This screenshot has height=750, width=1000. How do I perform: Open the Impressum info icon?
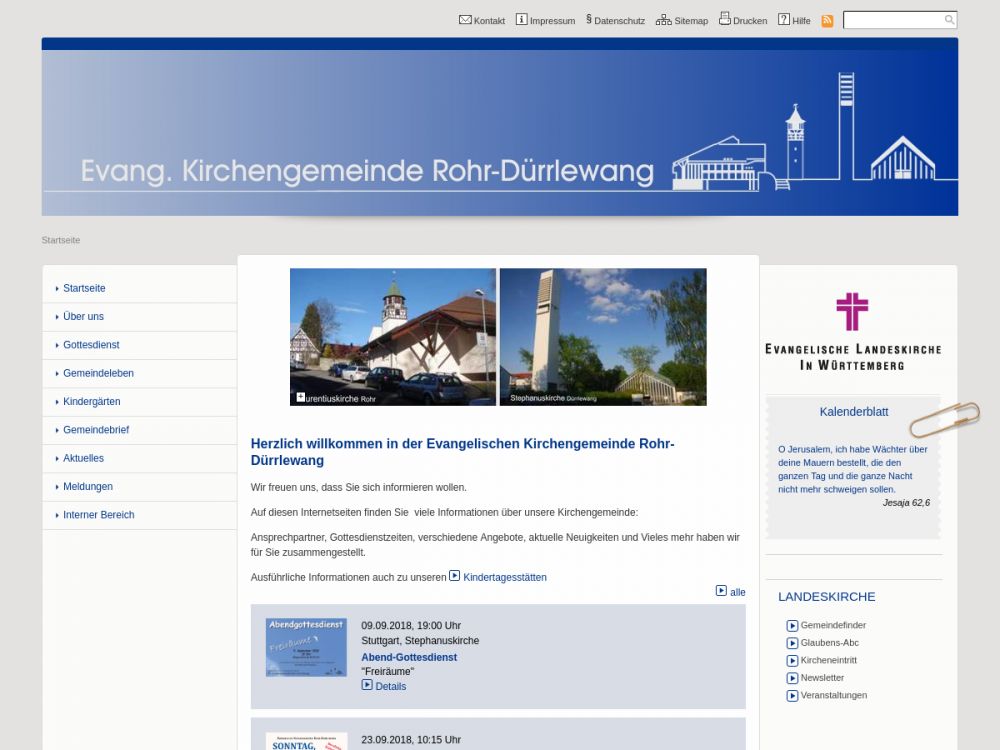tap(521, 20)
